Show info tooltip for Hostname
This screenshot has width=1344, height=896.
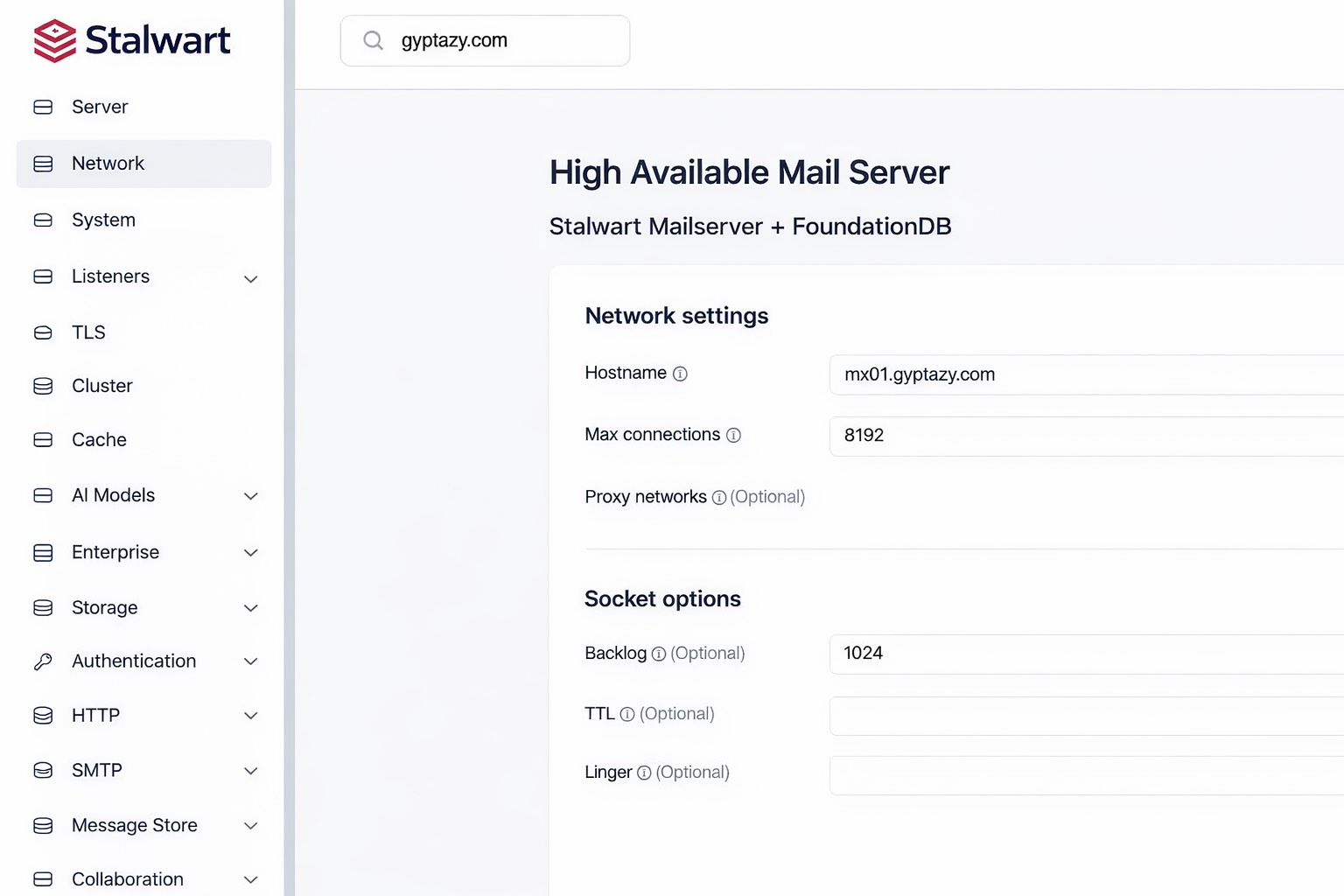(680, 374)
